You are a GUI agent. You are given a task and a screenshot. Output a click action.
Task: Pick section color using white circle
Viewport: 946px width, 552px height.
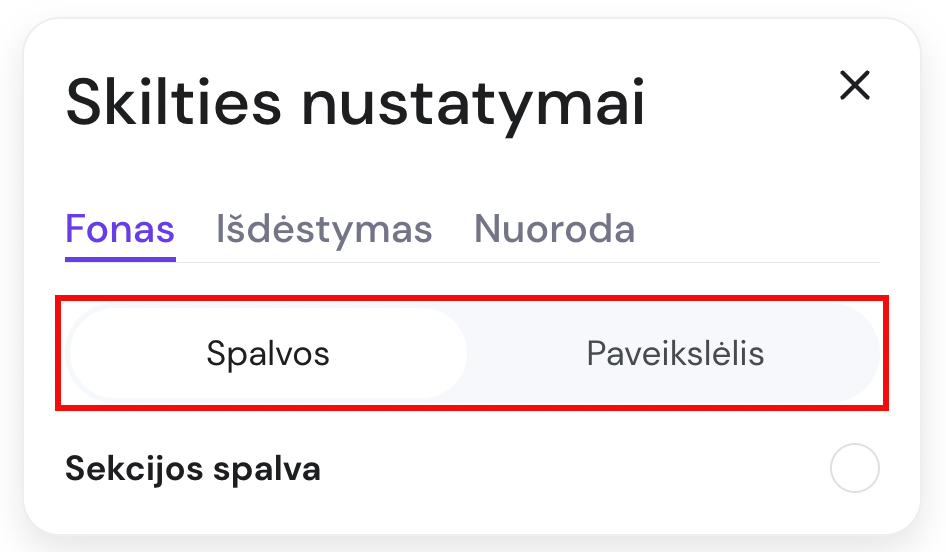tap(855, 468)
